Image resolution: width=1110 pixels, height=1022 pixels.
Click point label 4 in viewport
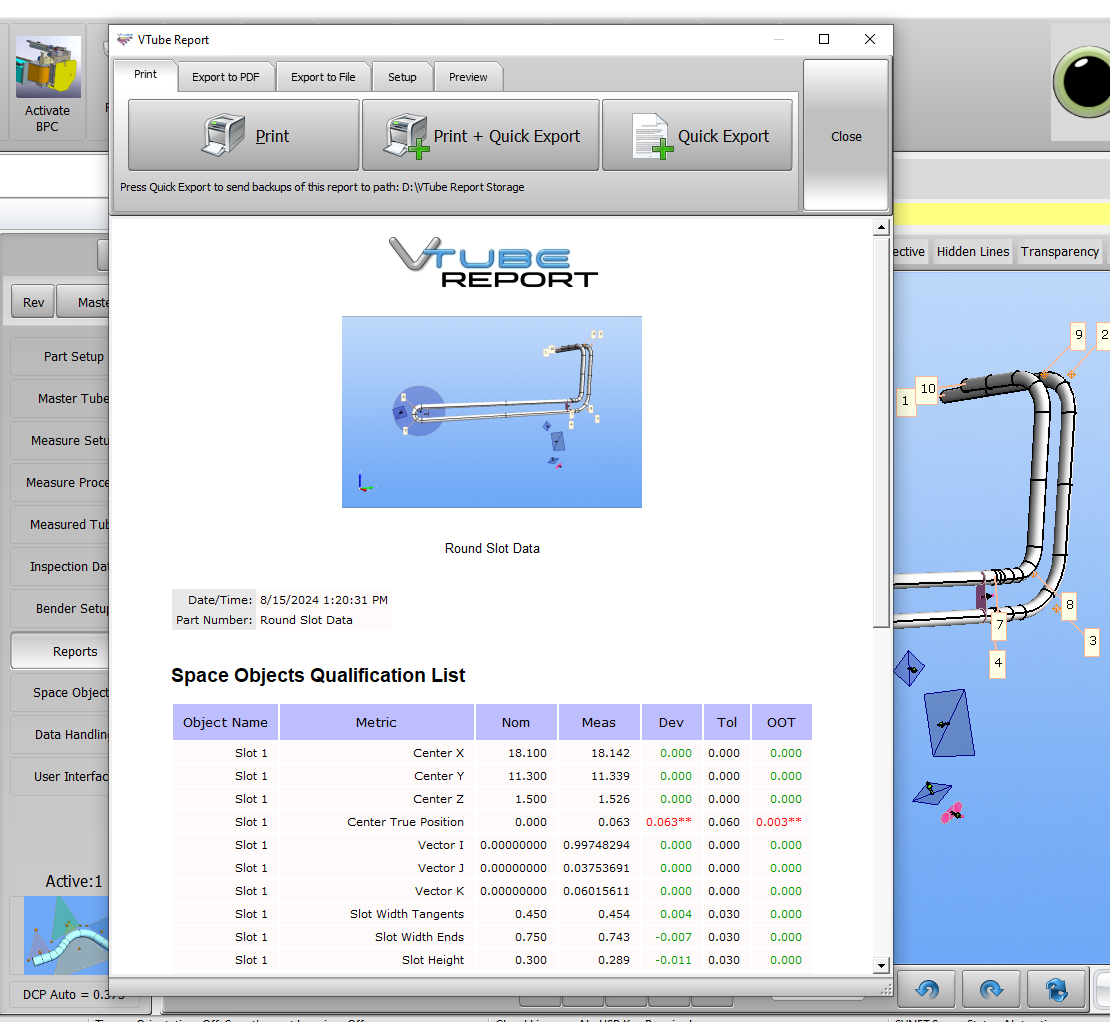[997, 663]
